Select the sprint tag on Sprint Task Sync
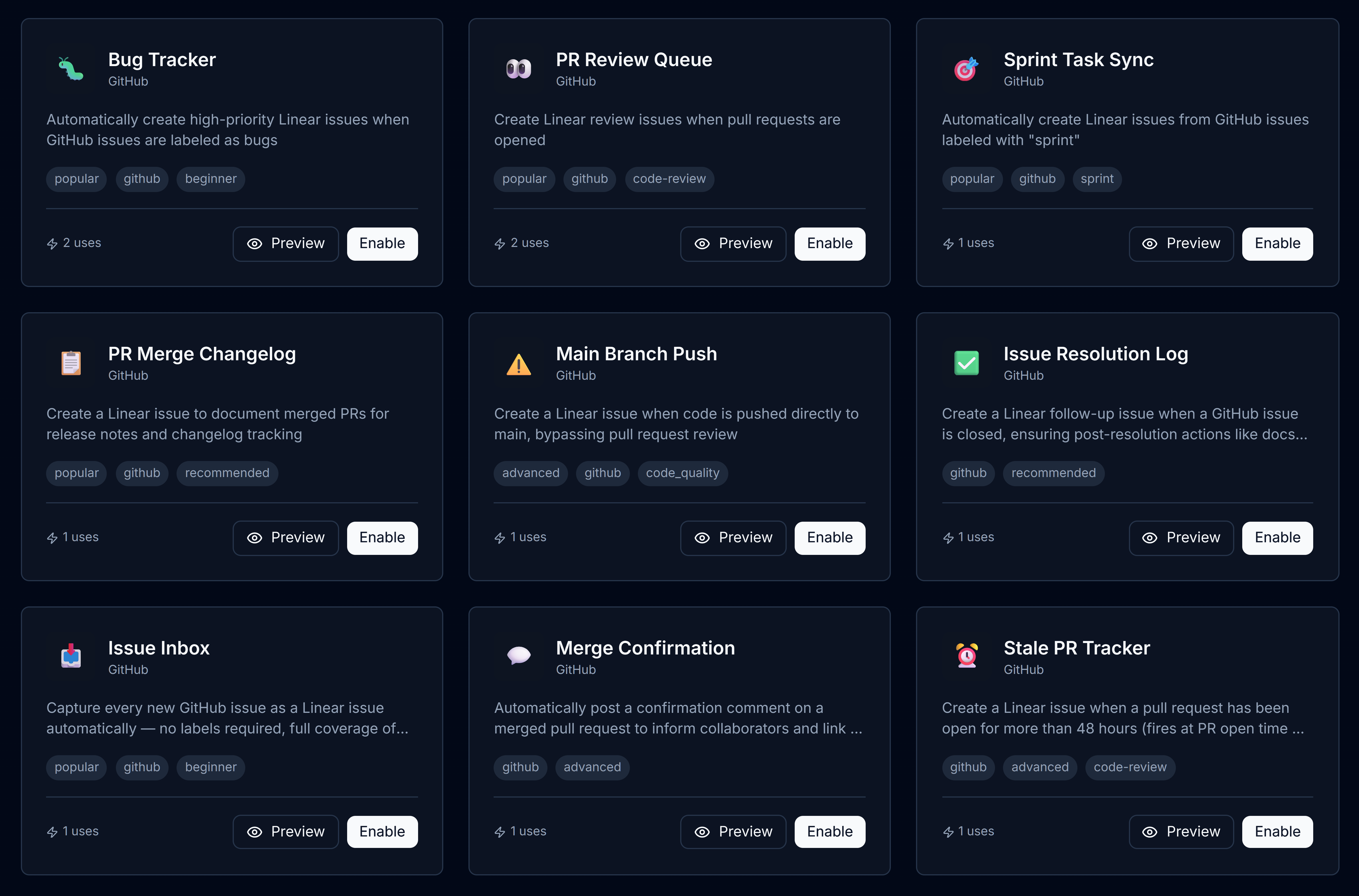The height and width of the screenshot is (896, 1359). [1097, 179]
